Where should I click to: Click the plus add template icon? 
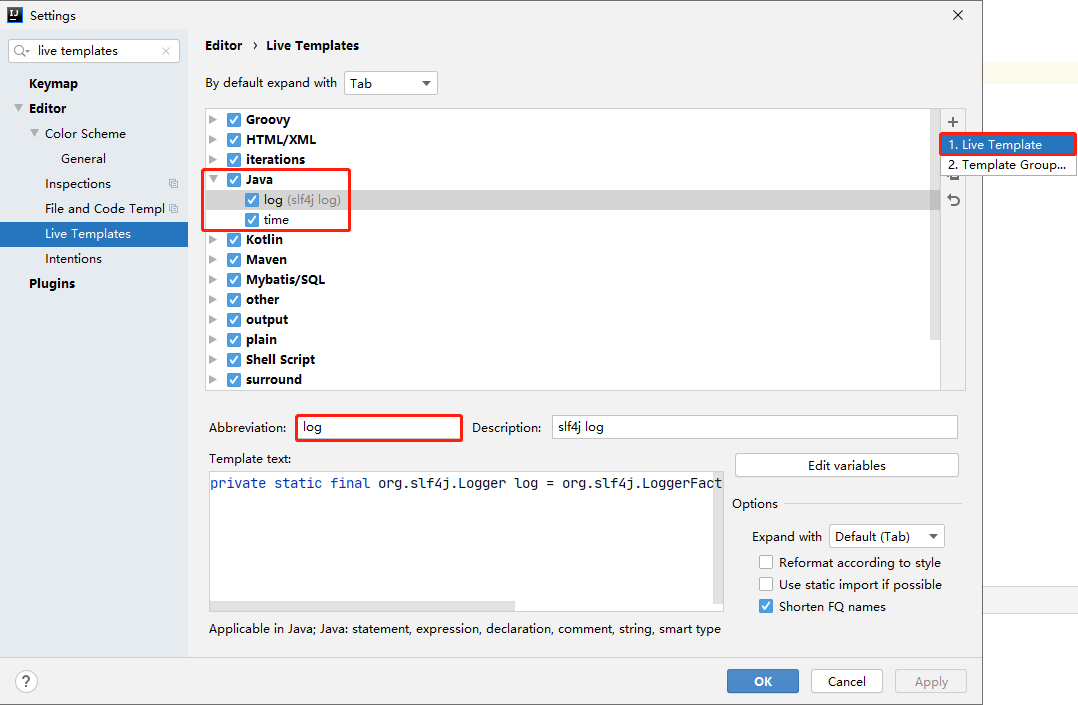pos(953,122)
